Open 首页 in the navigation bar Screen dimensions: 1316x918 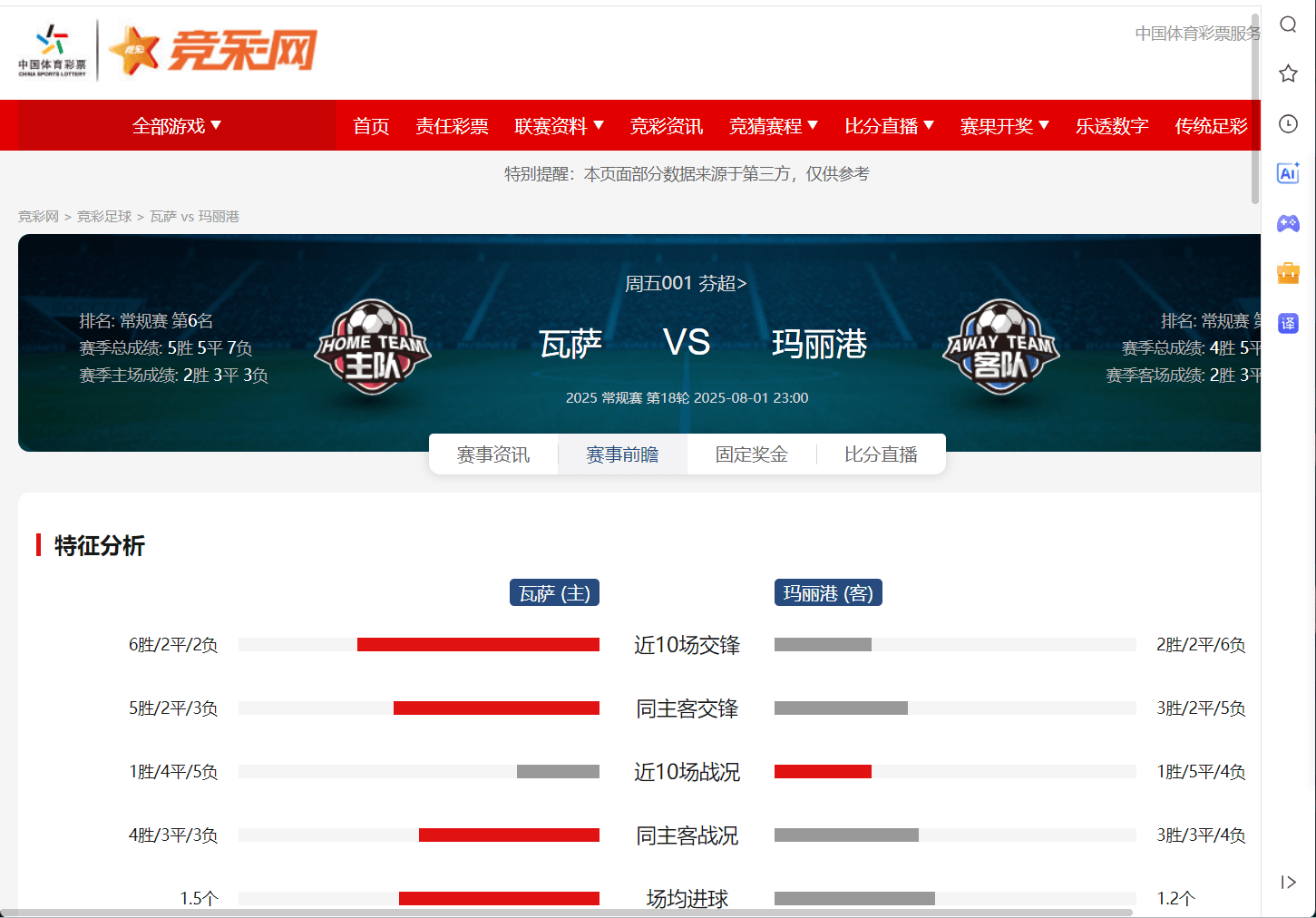[x=371, y=126]
